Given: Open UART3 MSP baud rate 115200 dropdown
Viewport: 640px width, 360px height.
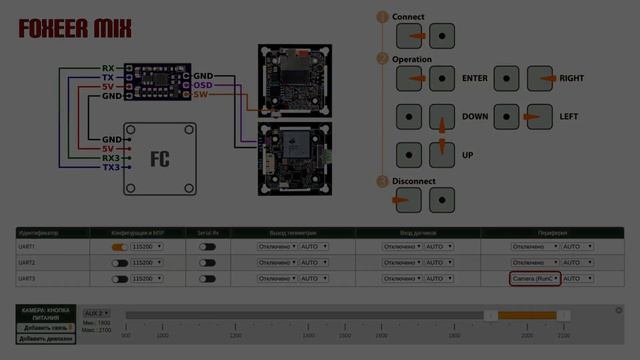Looking at the screenshot, I should click(x=147, y=278).
